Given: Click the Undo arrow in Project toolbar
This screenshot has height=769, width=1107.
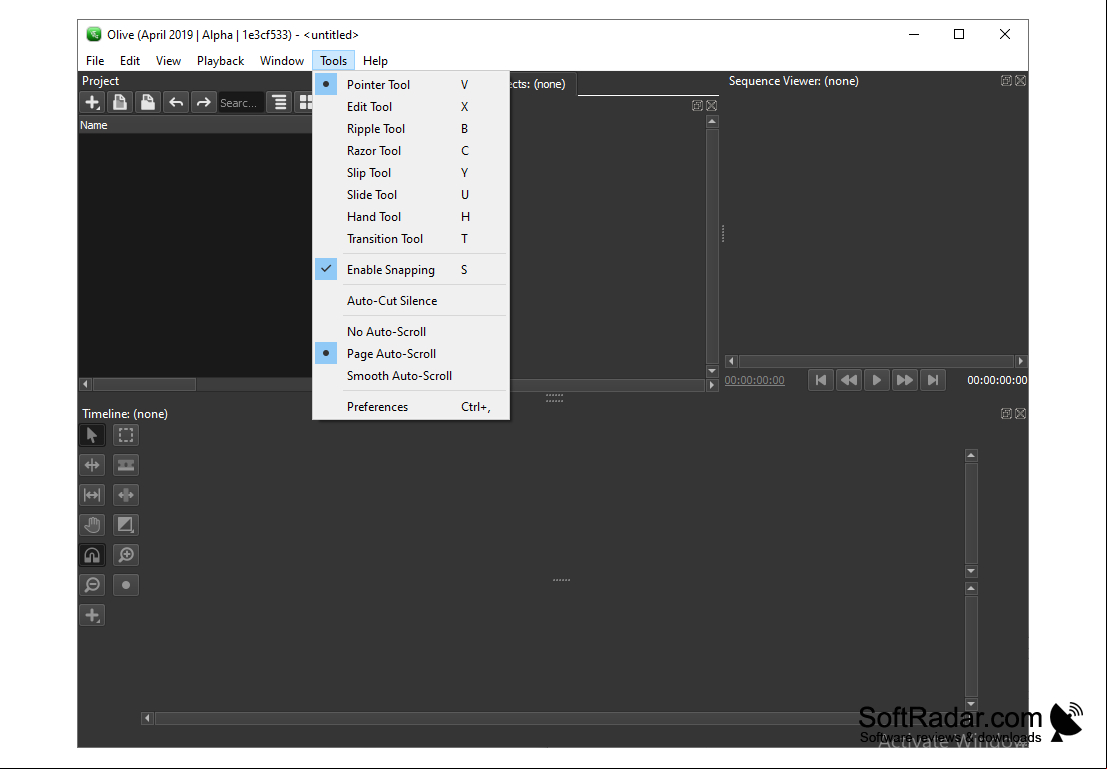Looking at the screenshot, I should [176, 102].
